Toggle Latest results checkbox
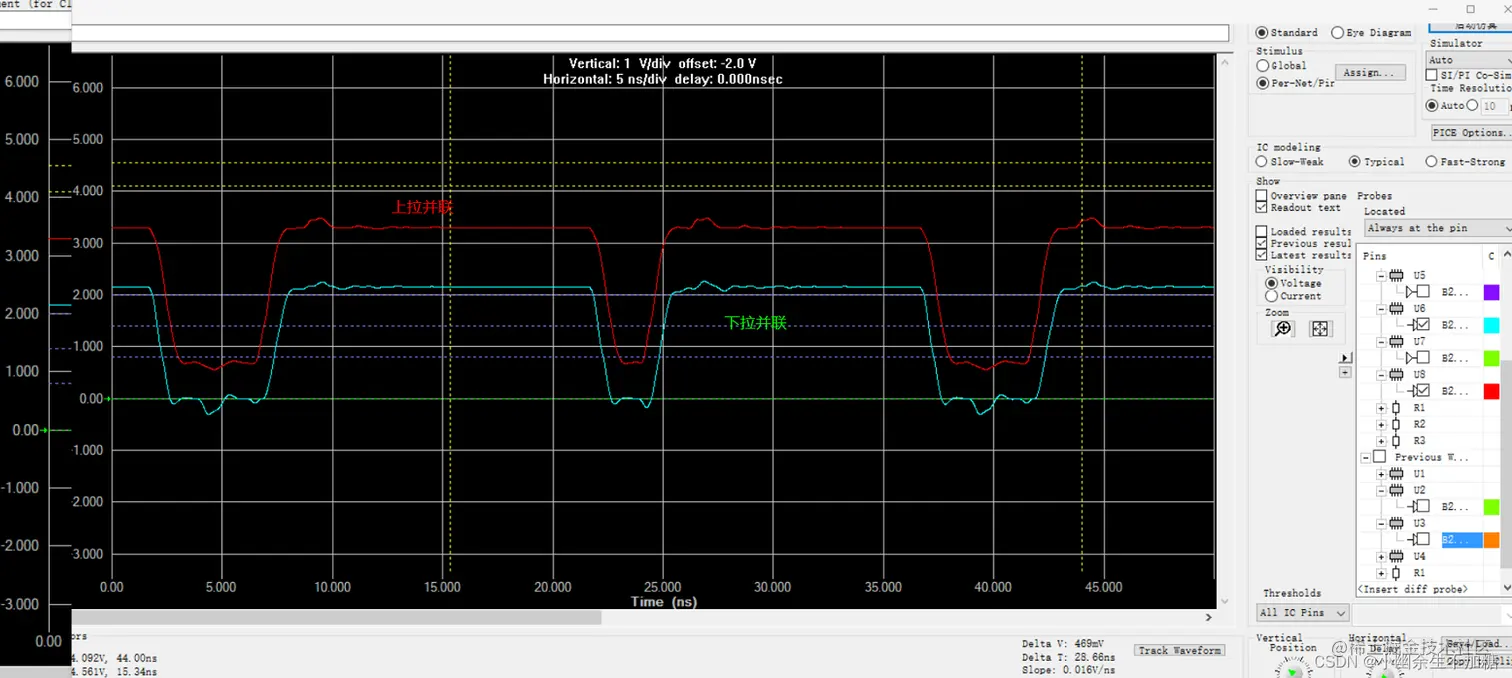The width and height of the screenshot is (1512, 678). (1262, 255)
